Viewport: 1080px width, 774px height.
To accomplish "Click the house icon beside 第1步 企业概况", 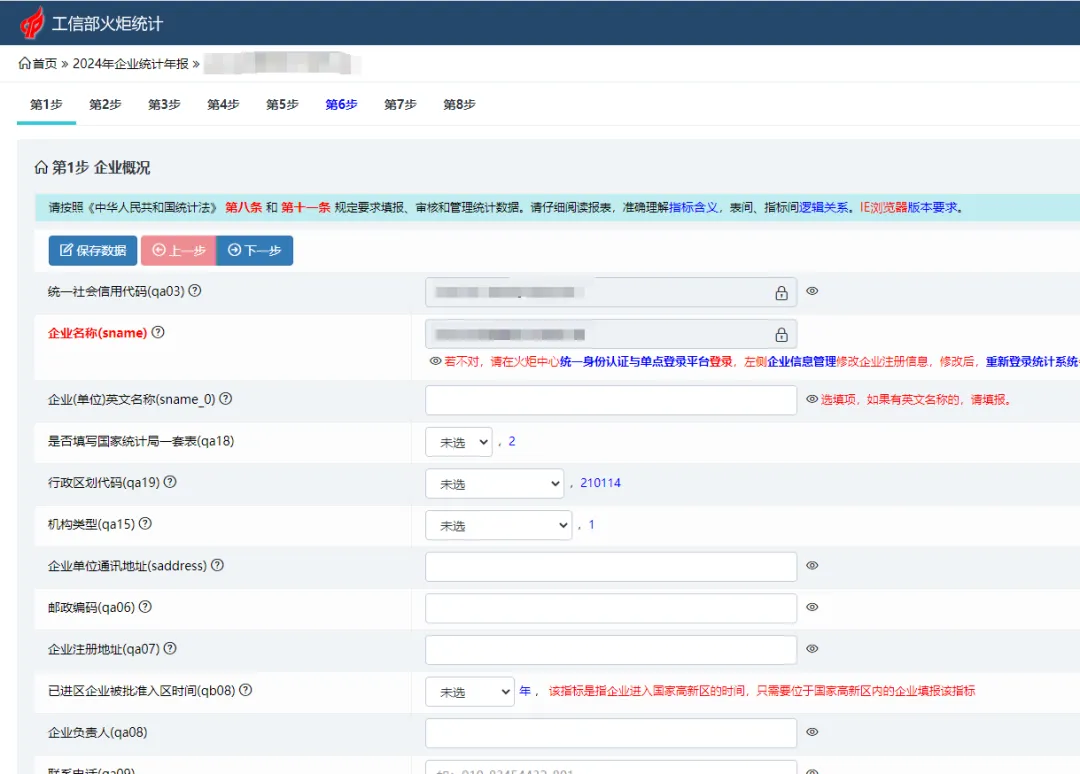I will coord(41,167).
